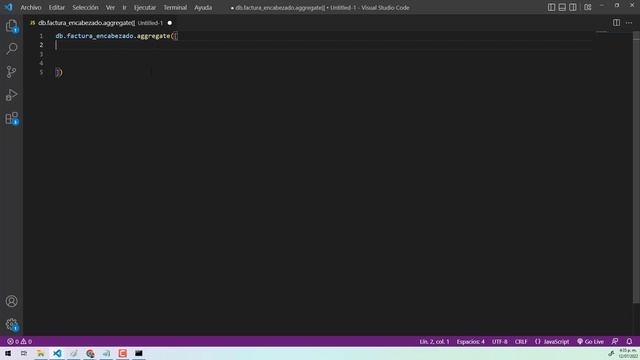Toggle the secondary side bar layout icon
Image resolution: width=640 pixels, height=360 pixels.
point(573,7)
